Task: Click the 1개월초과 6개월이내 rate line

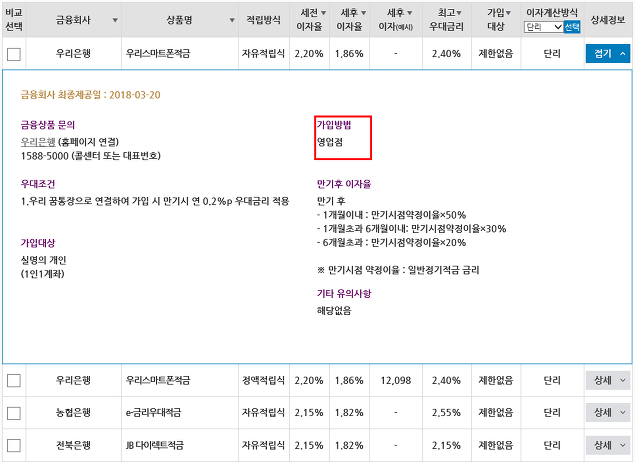Action: point(411,229)
